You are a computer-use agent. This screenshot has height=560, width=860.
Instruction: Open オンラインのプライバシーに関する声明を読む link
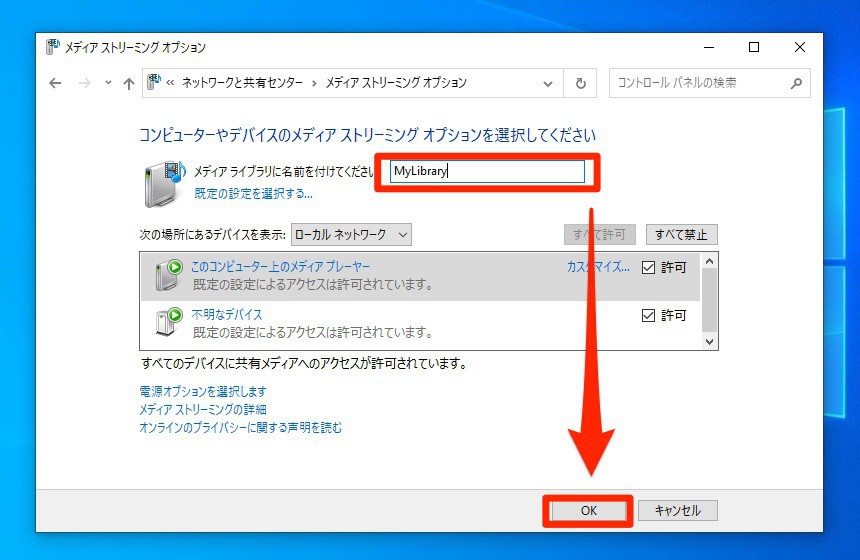tap(240, 427)
